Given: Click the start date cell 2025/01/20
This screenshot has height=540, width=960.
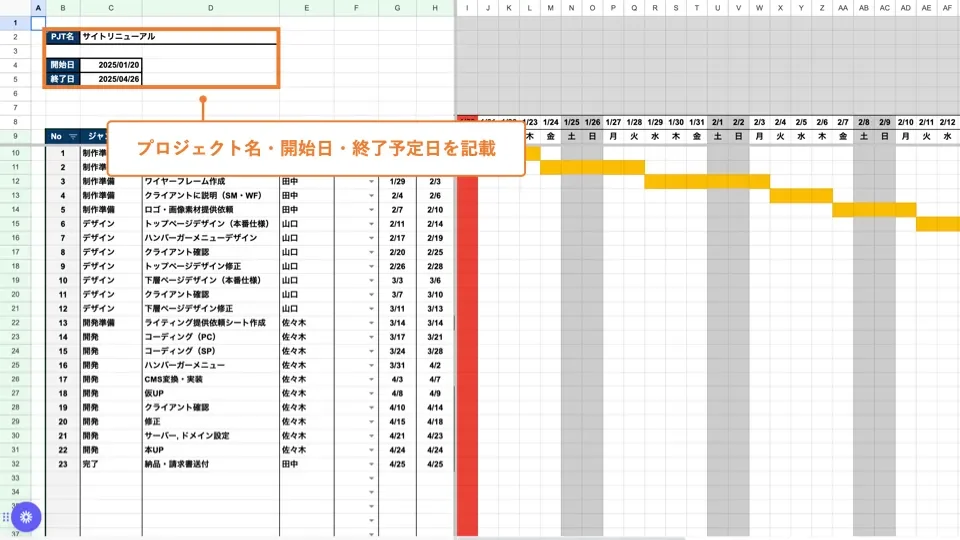Looking at the screenshot, I should pyautogui.click(x=111, y=64).
